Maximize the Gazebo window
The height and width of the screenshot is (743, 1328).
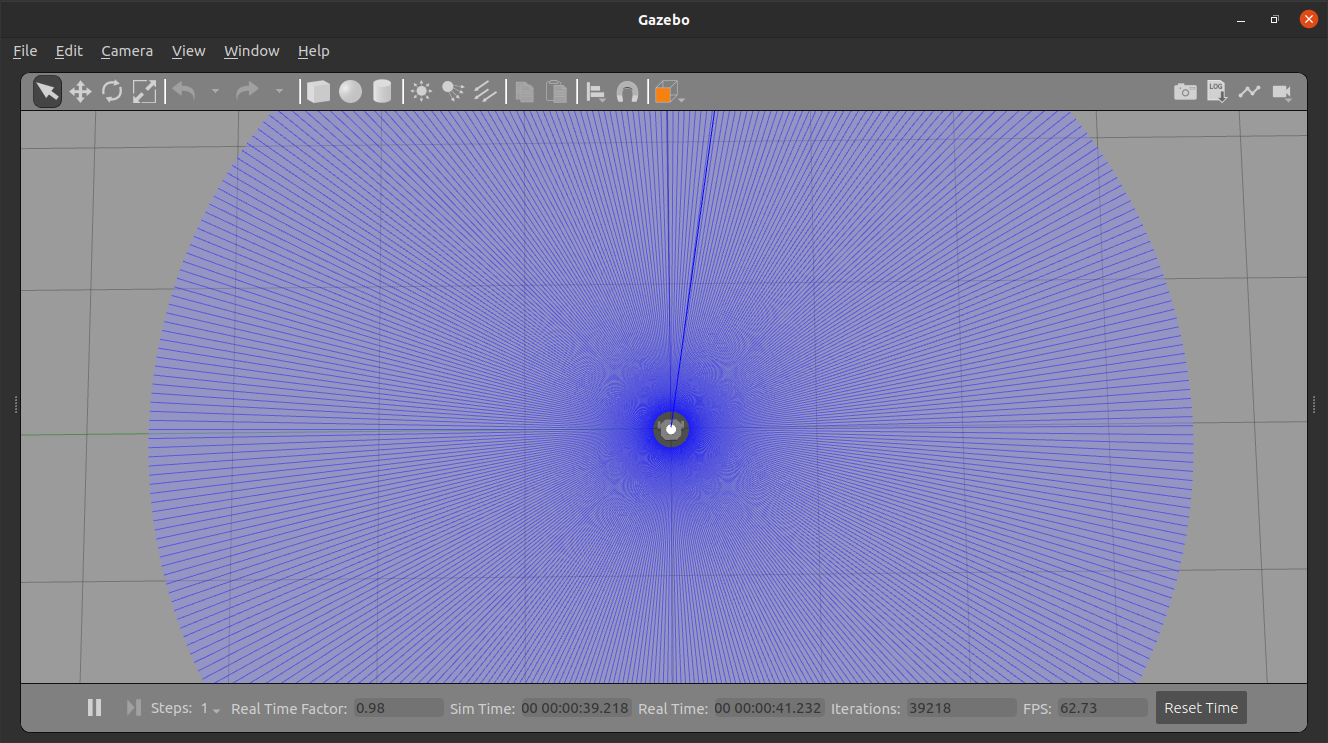pos(1274,19)
